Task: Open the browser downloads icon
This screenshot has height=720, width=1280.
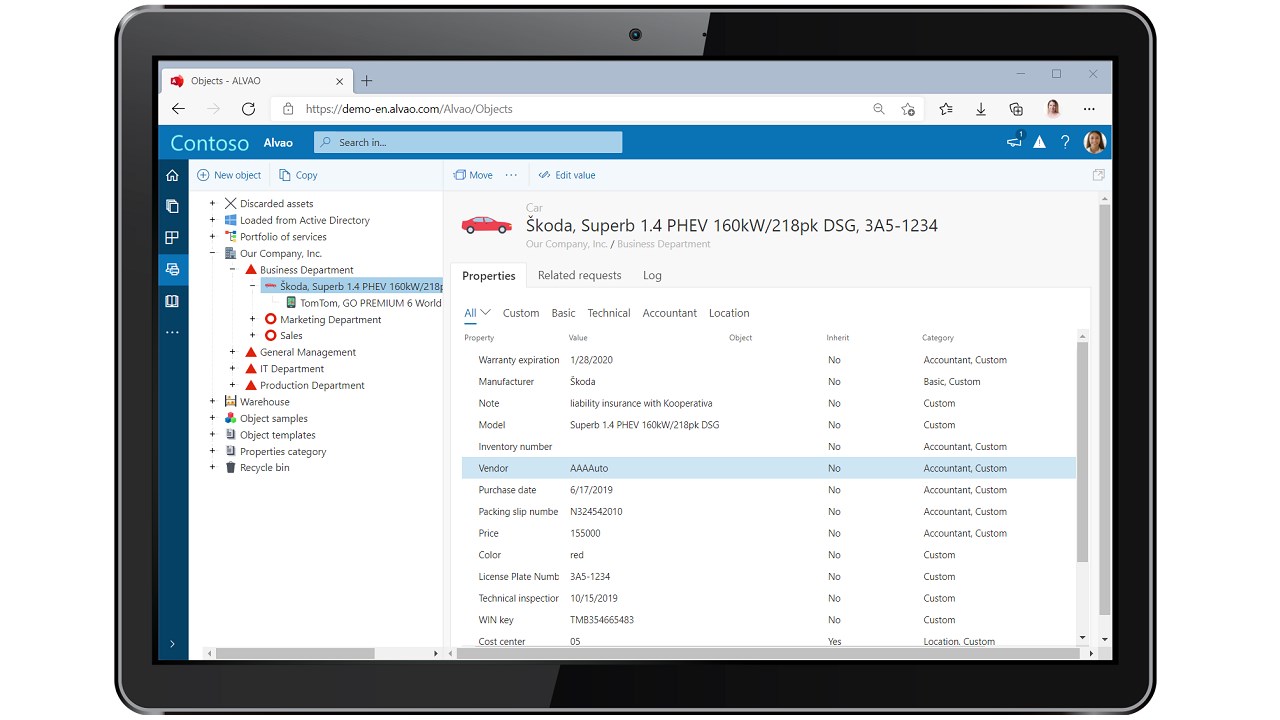Action: 981,109
